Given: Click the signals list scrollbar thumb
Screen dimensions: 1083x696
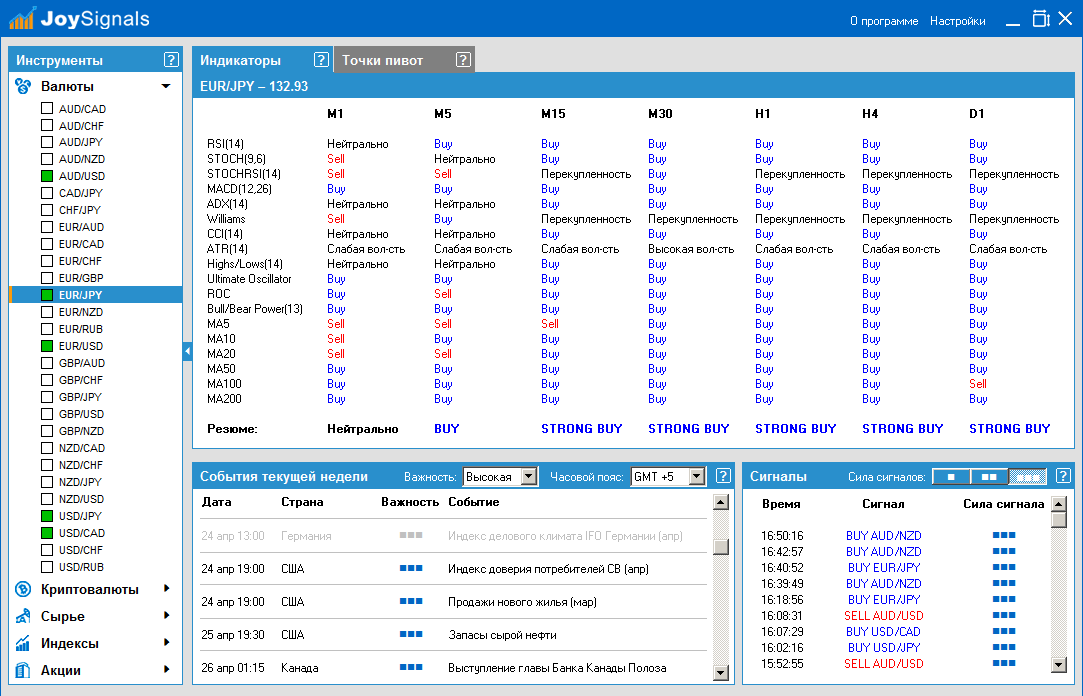Looking at the screenshot, I should 1058,519.
